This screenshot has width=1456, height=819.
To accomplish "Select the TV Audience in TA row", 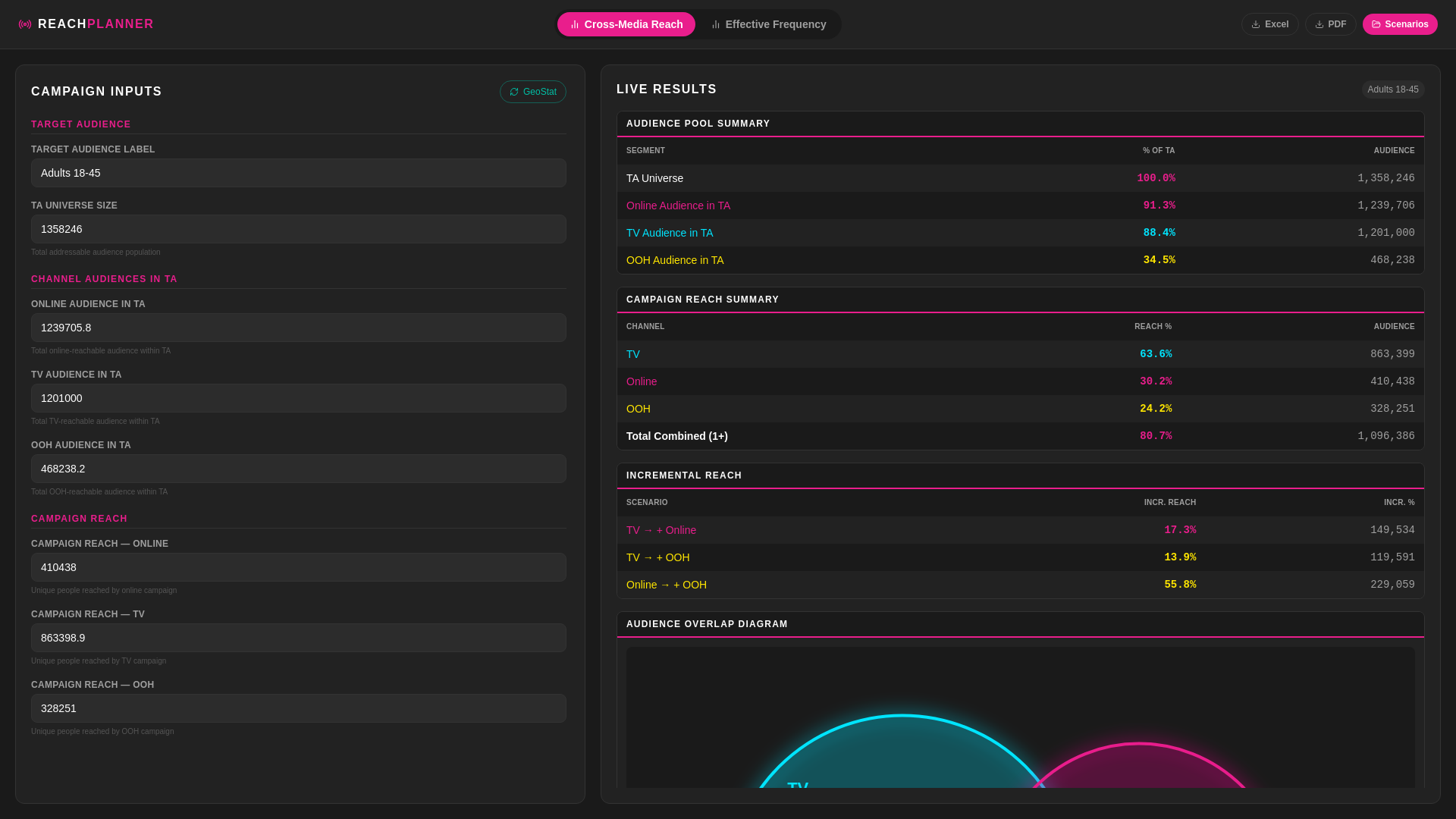I will (1020, 233).
